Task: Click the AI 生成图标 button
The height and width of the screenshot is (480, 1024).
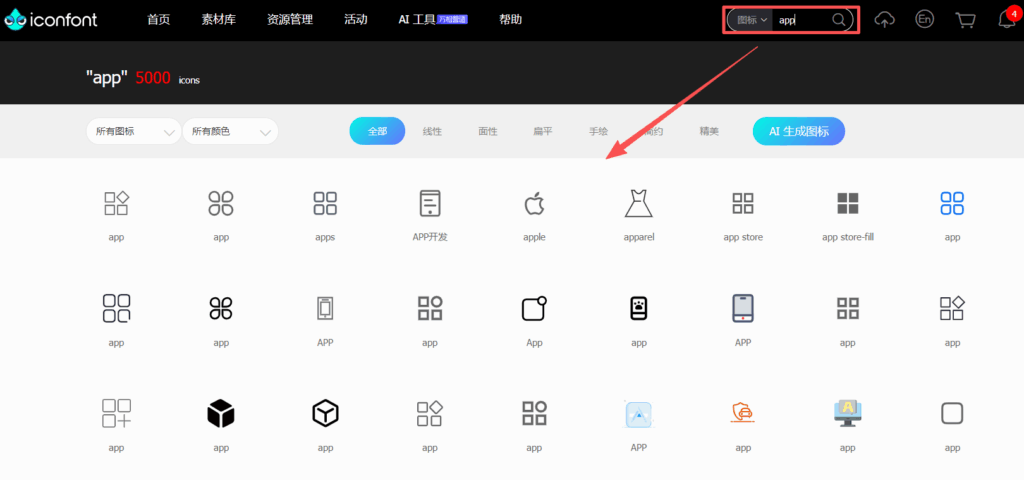Action: coord(799,131)
